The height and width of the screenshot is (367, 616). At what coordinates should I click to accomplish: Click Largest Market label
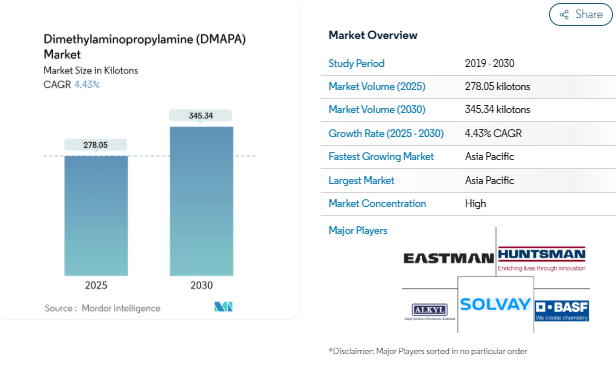pyautogui.click(x=361, y=180)
